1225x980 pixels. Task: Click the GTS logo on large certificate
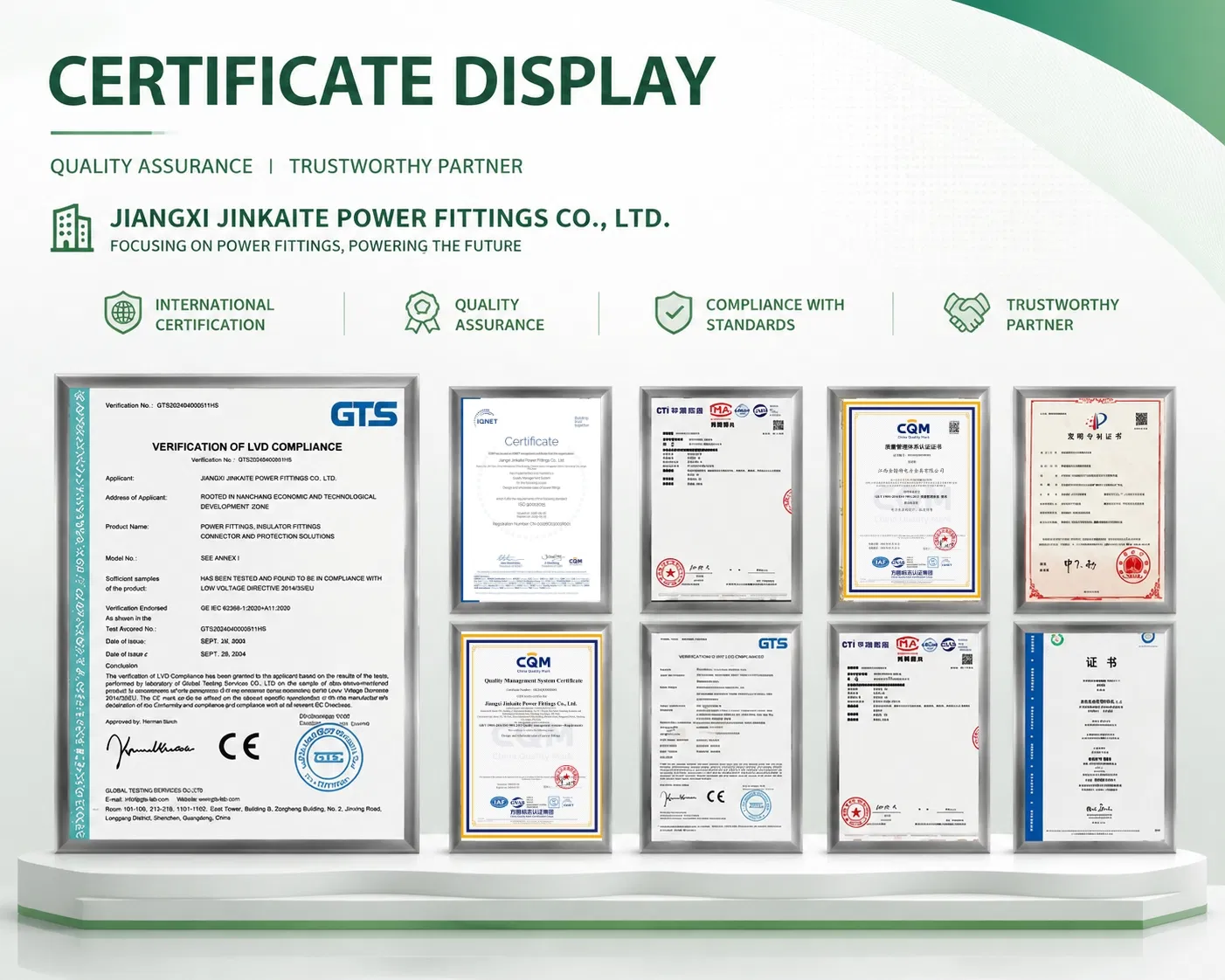pyautogui.click(x=364, y=414)
